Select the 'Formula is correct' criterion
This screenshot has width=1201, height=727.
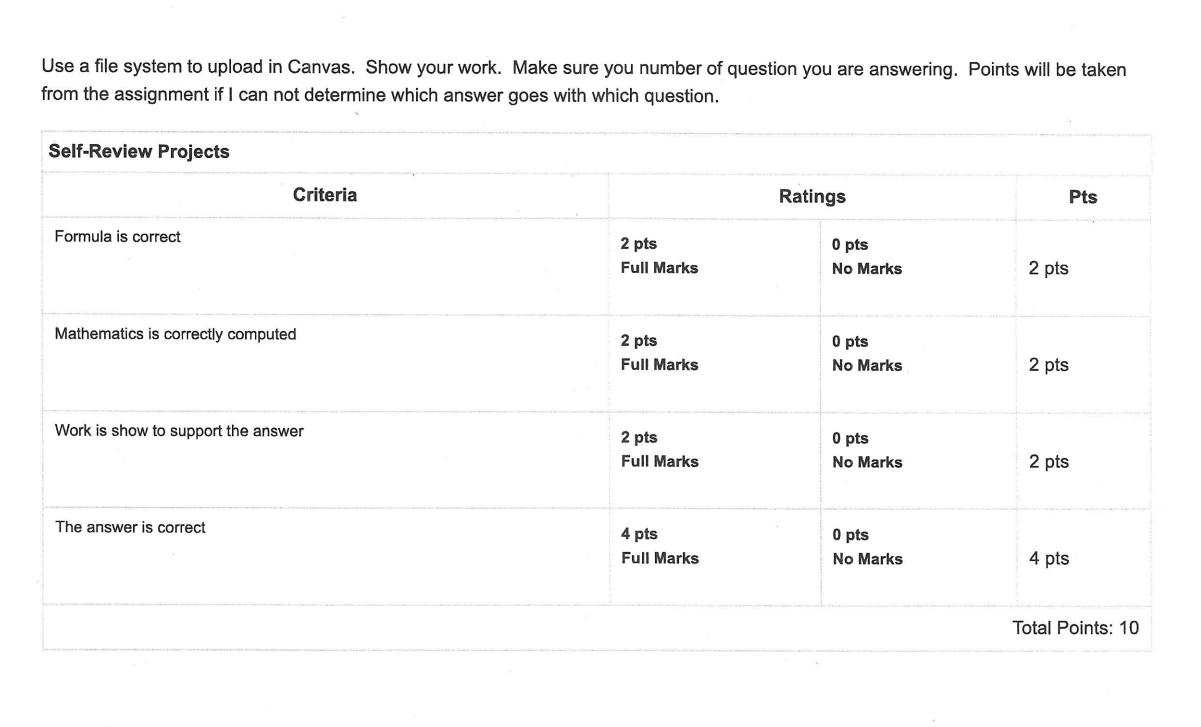pyautogui.click(x=118, y=237)
